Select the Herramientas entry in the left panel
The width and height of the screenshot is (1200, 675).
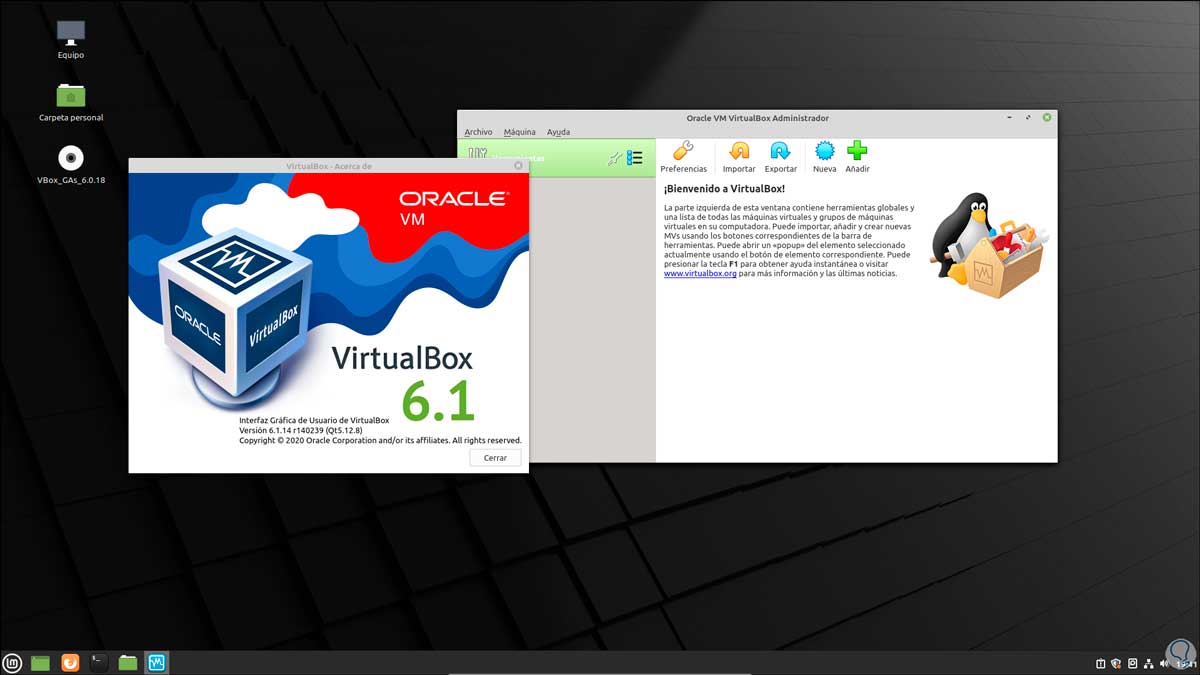tap(556, 158)
